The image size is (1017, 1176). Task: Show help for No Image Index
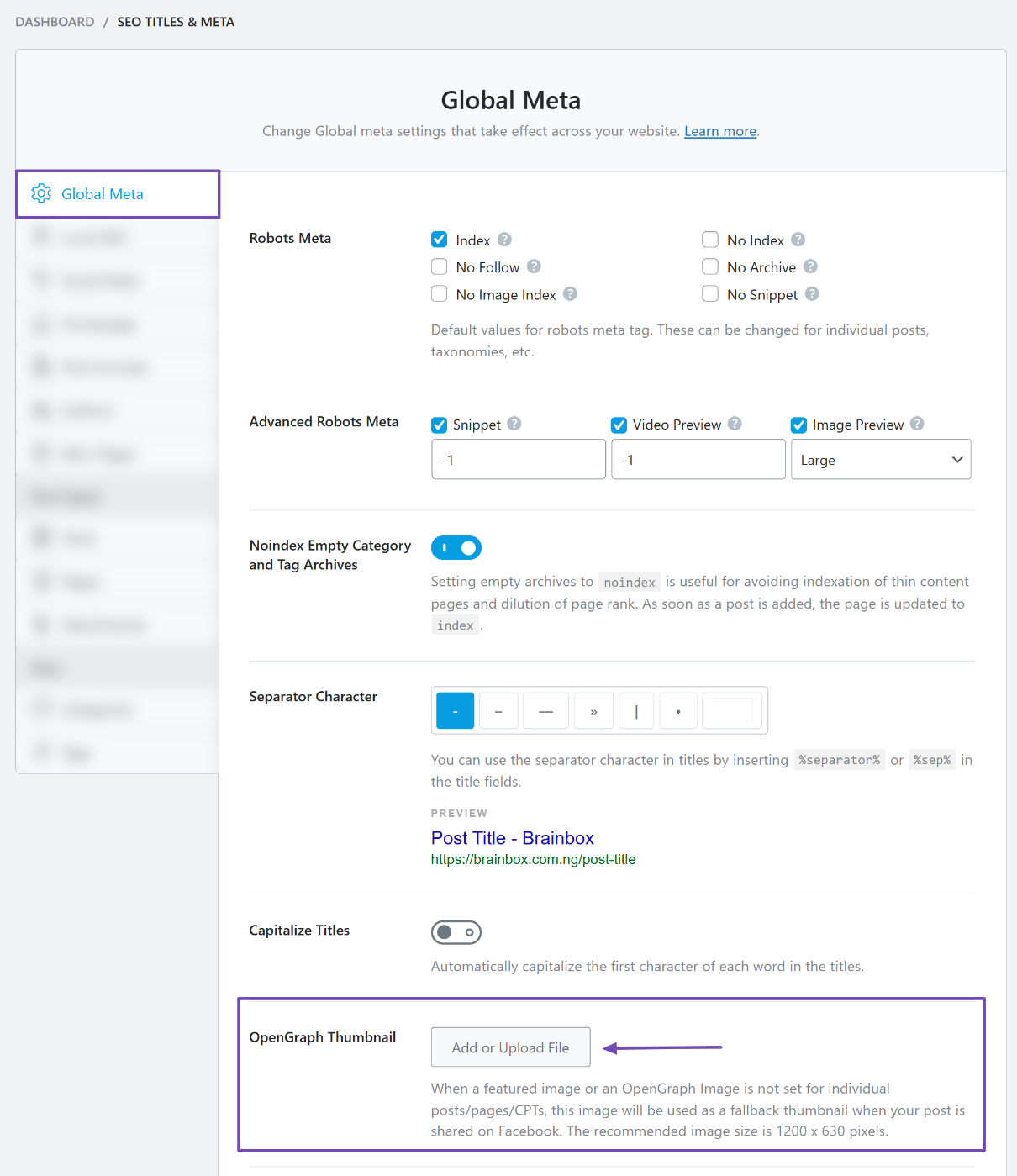pyautogui.click(x=570, y=293)
